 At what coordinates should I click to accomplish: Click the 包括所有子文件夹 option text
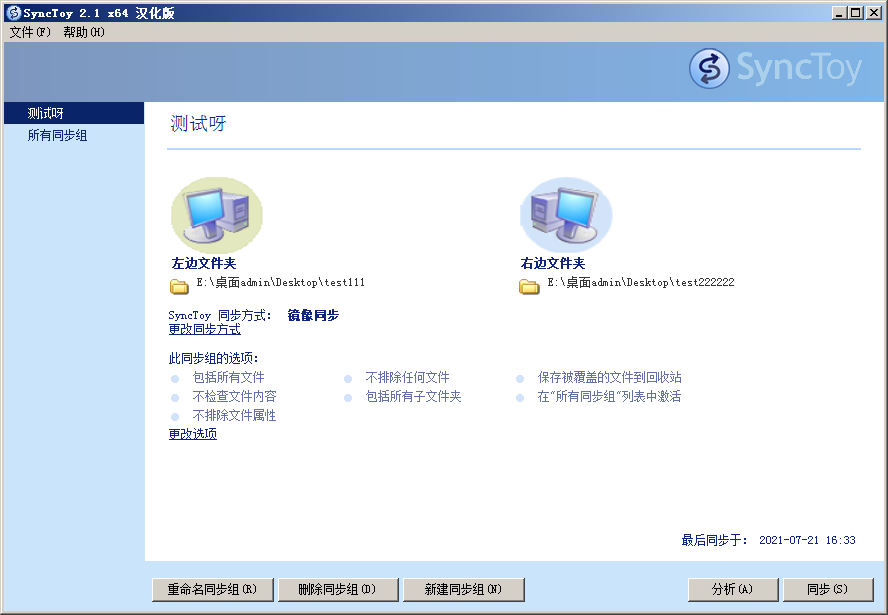tap(413, 396)
